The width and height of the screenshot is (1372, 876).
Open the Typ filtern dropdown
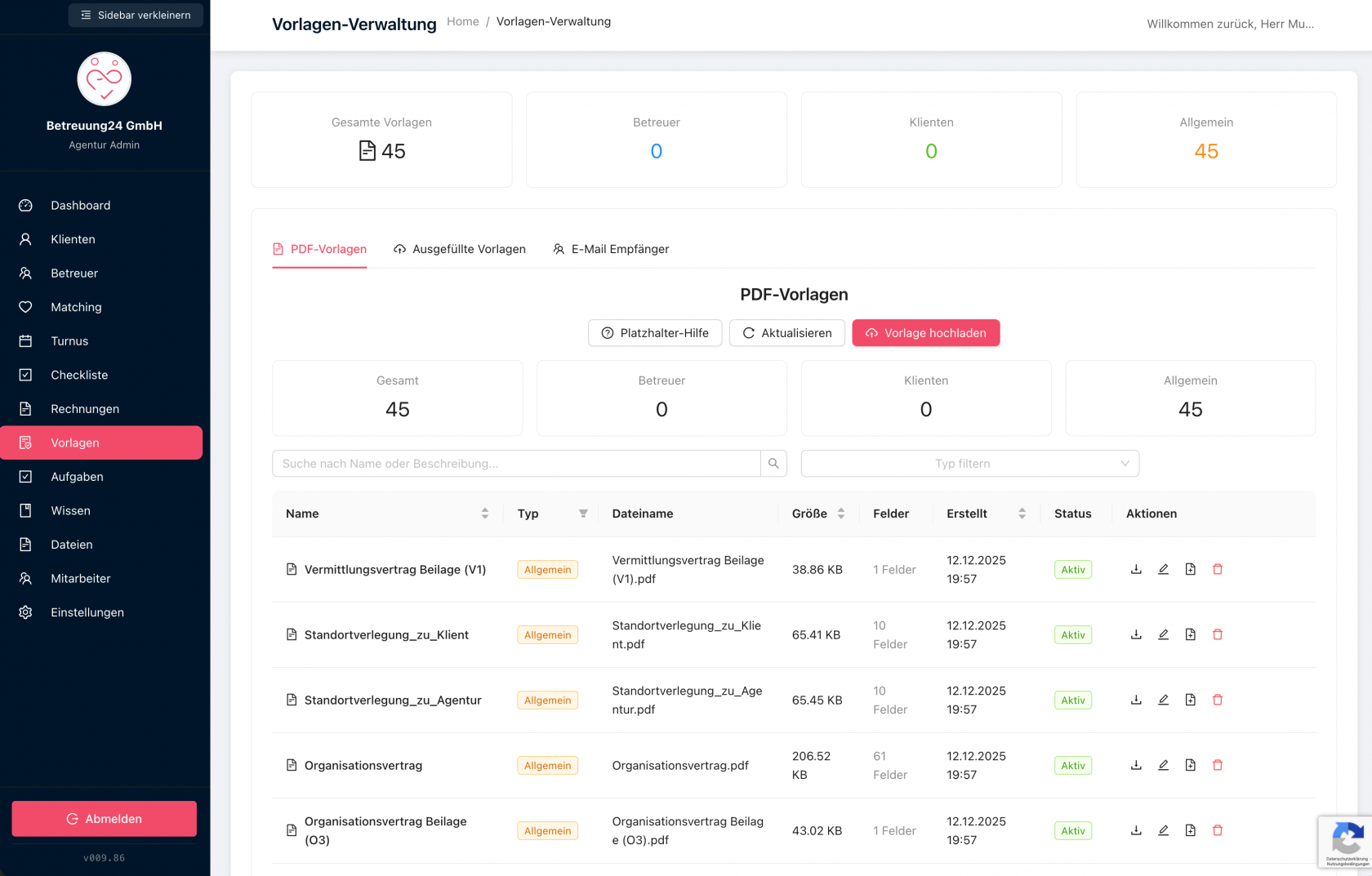click(969, 464)
